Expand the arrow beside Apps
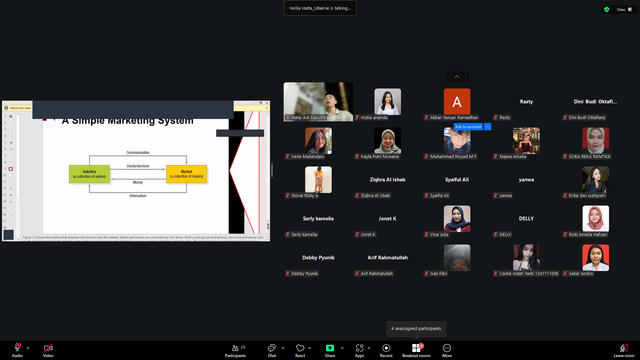Screen dimensions: 640x360 (x=369, y=348)
